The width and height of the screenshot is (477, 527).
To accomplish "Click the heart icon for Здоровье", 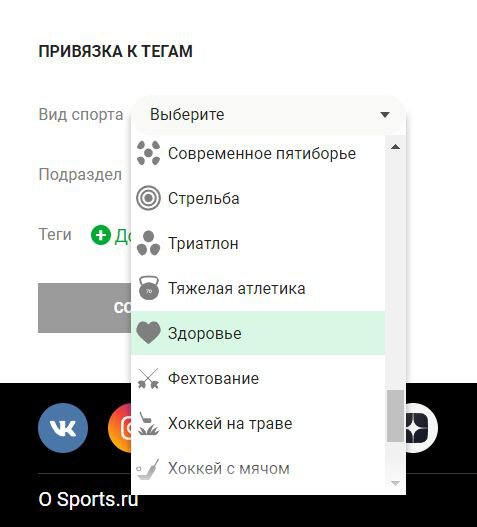I will [x=148, y=333].
